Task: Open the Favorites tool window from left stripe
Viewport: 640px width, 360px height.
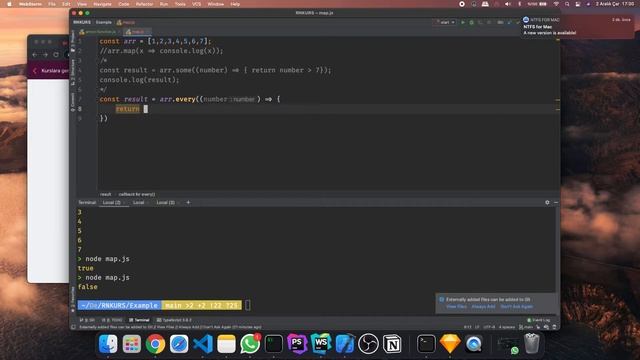Action: (x=73, y=299)
